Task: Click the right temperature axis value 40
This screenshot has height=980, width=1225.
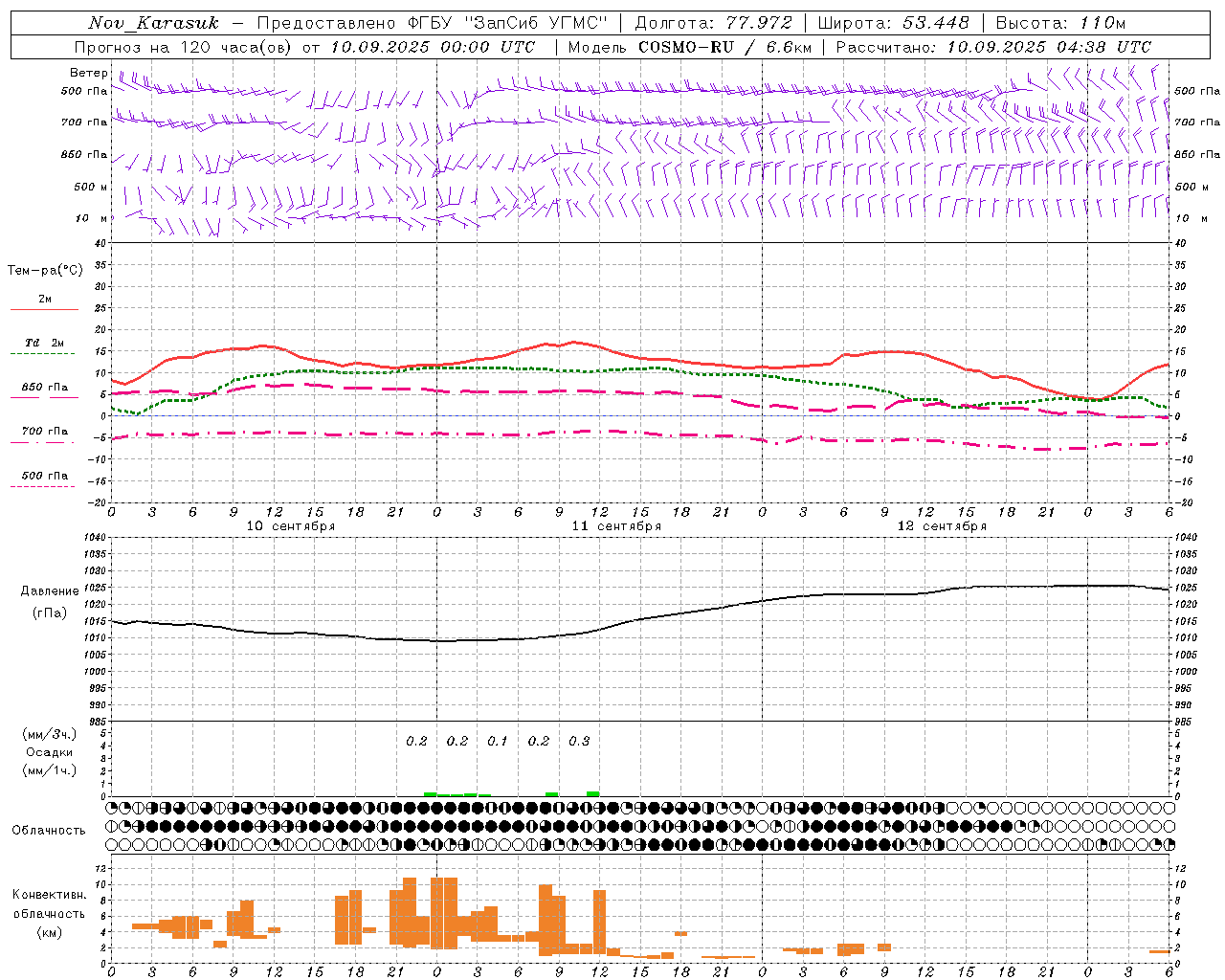Action: (1181, 244)
